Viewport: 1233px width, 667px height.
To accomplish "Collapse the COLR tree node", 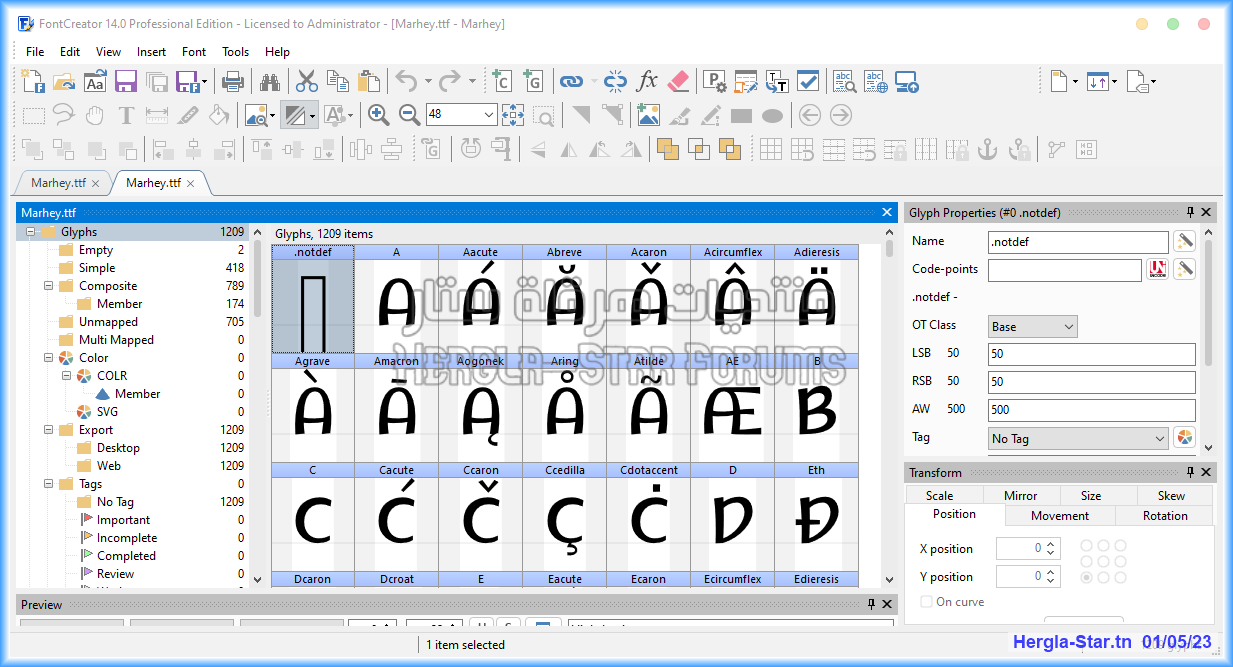I will click(66, 376).
